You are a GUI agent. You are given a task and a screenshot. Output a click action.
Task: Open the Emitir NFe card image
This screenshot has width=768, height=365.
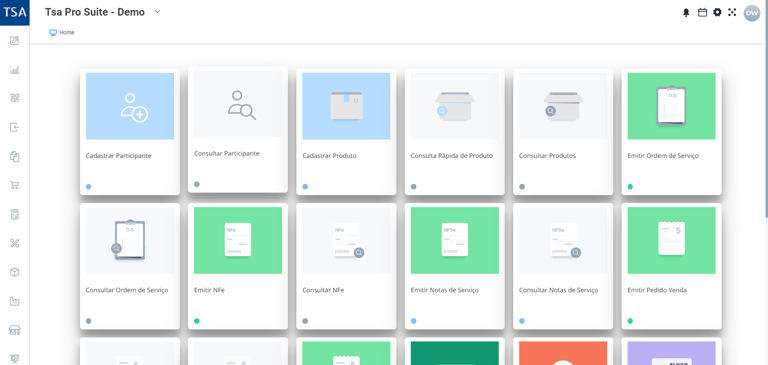click(x=238, y=241)
